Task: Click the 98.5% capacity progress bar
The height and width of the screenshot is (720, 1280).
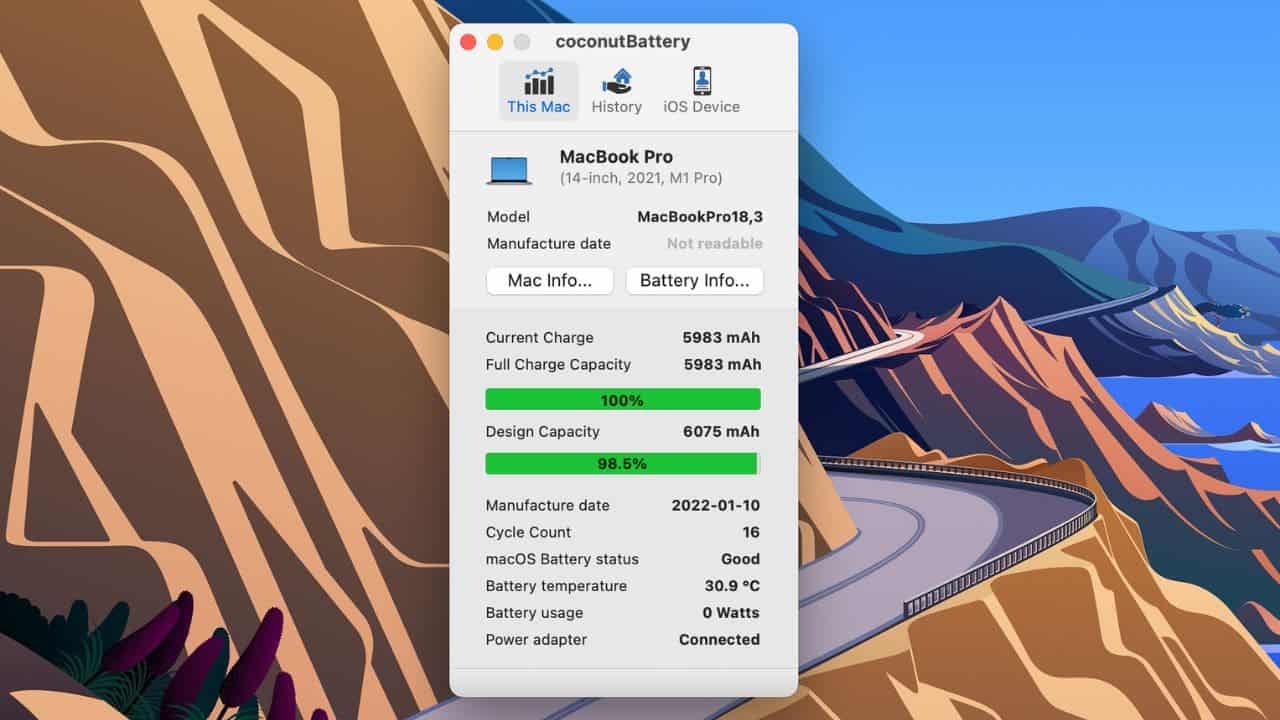Action: [x=623, y=464]
